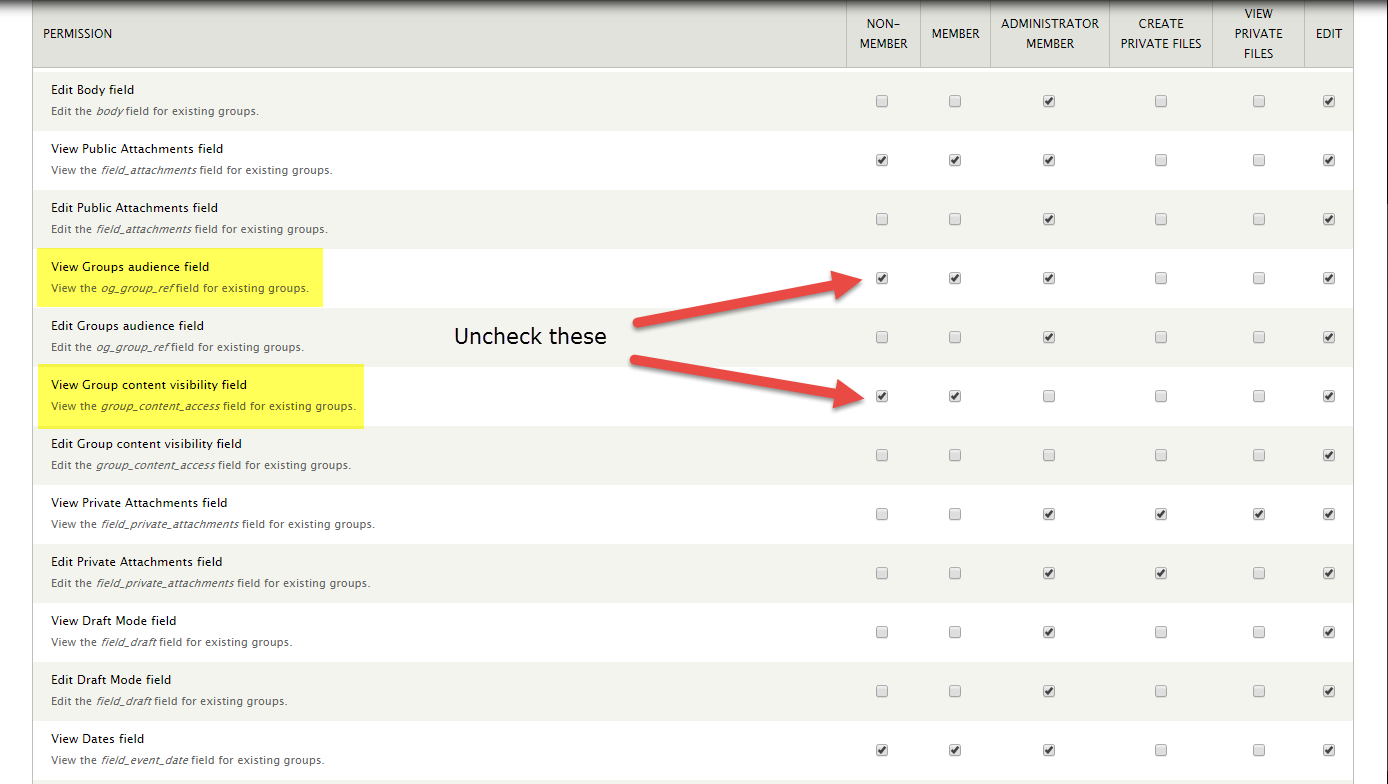Viewport: 1388px width, 784px height.
Task: Click the Create Private Files column header
Action: [1160, 34]
